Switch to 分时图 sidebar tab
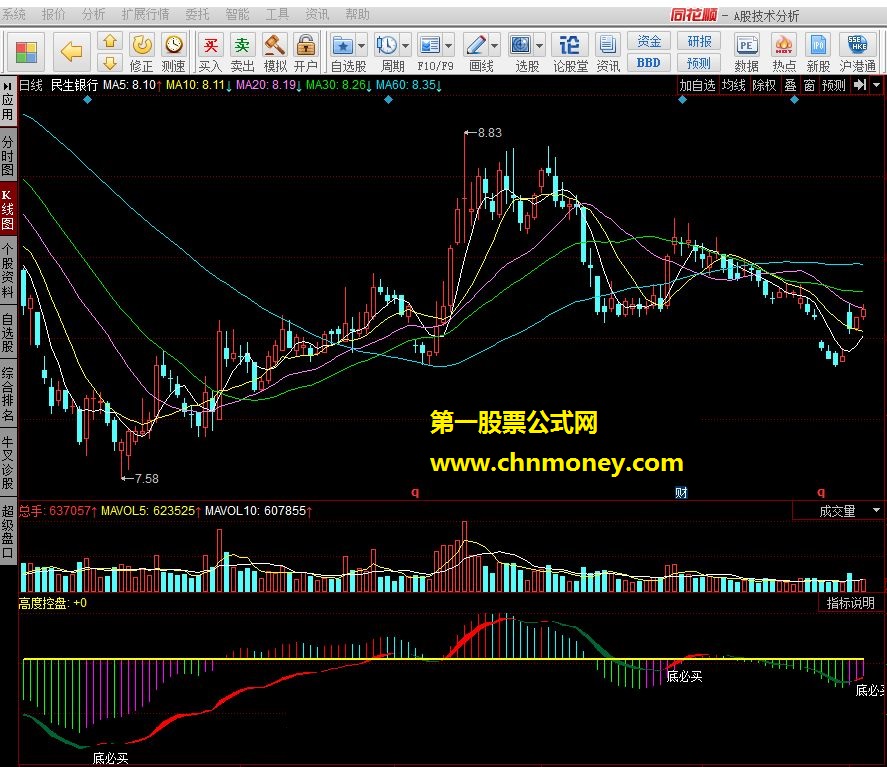Screen dimensions: 887x767 pyautogui.click(x=8, y=155)
